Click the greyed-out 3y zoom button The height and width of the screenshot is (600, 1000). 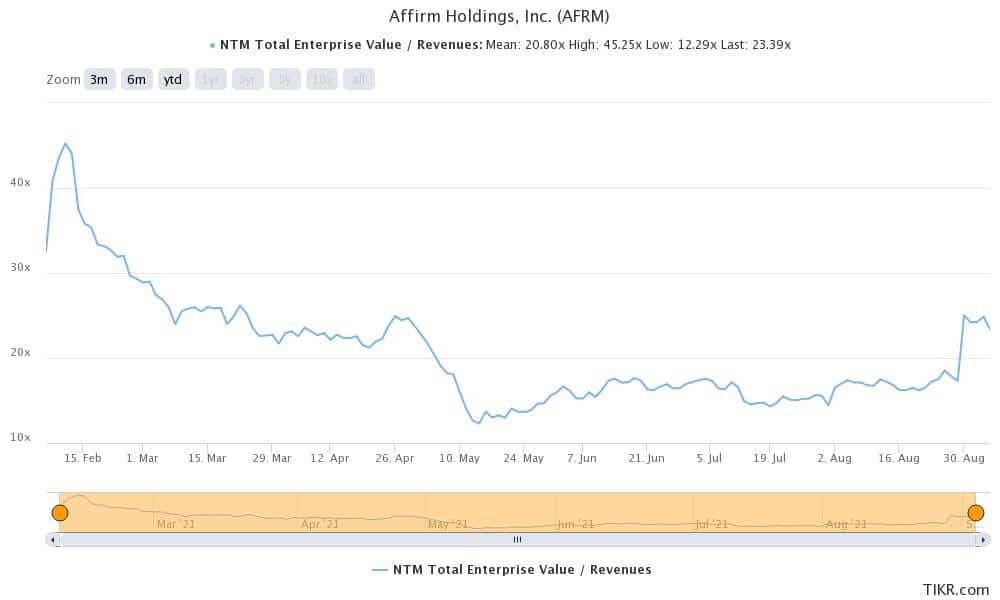[247, 80]
